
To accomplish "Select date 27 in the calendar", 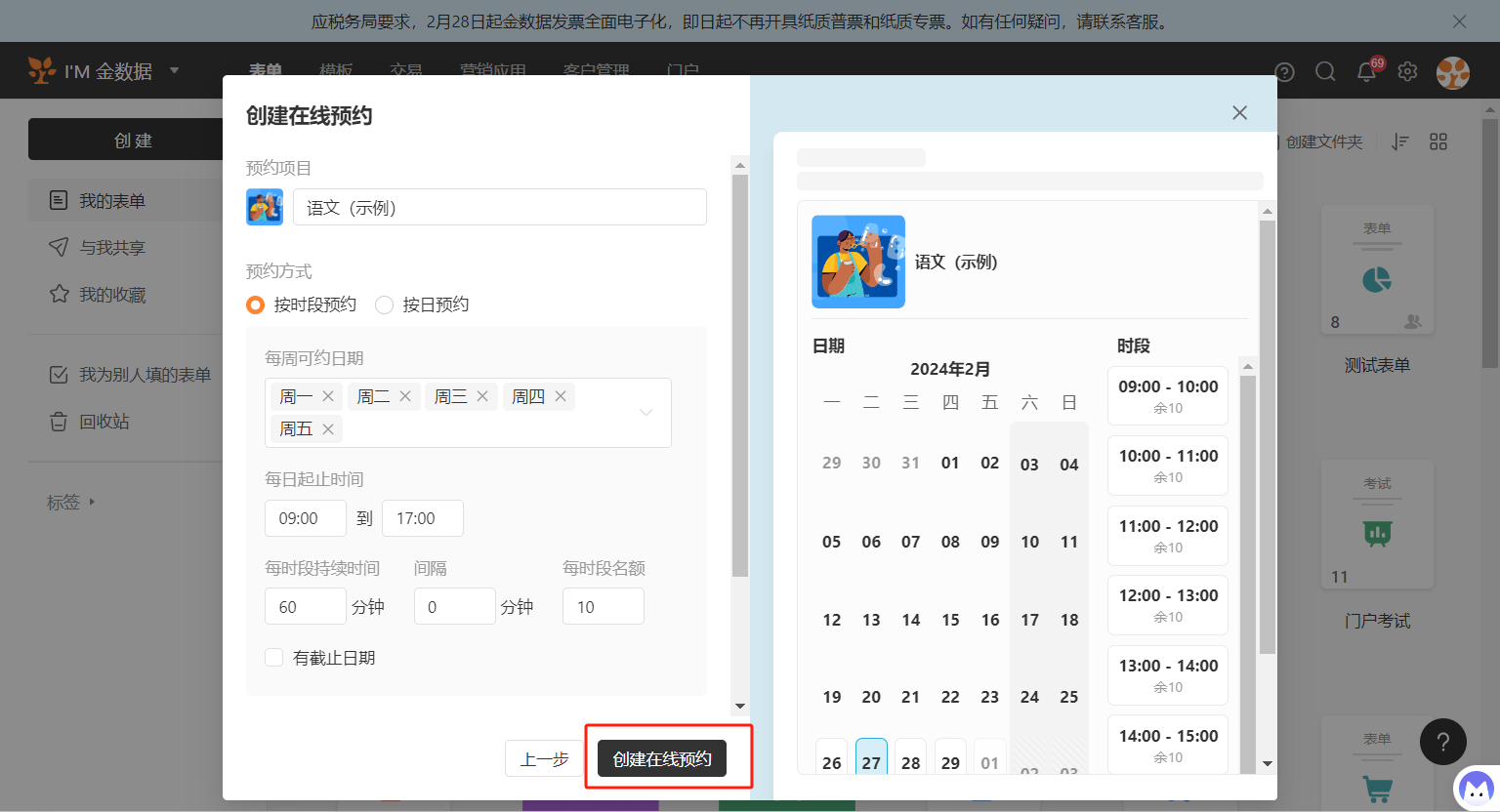I will click(x=871, y=759).
